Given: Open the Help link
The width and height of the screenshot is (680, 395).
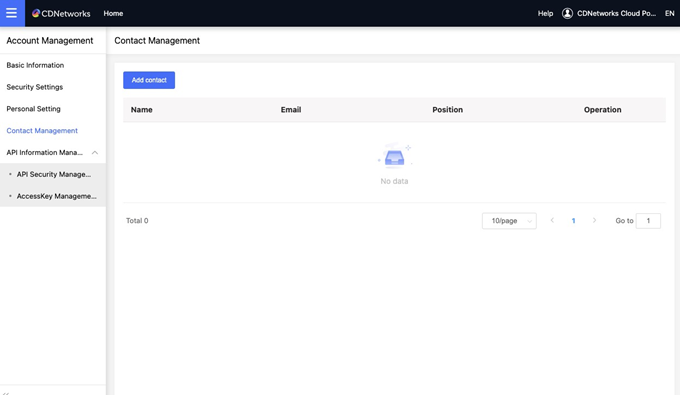Looking at the screenshot, I should pyautogui.click(x=545, y=13).
